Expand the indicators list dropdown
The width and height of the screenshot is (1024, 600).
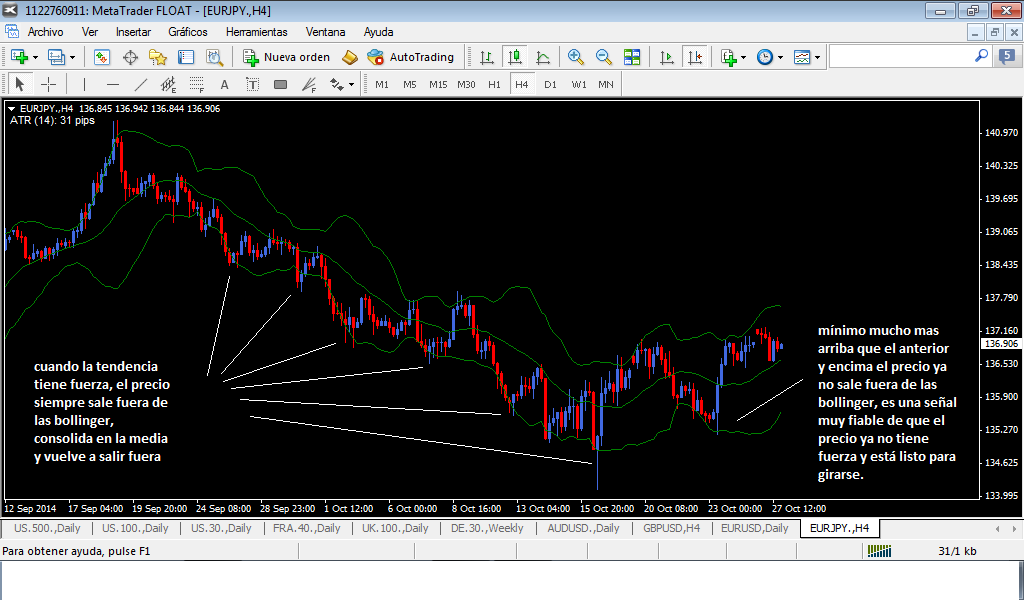click(743, 57)
